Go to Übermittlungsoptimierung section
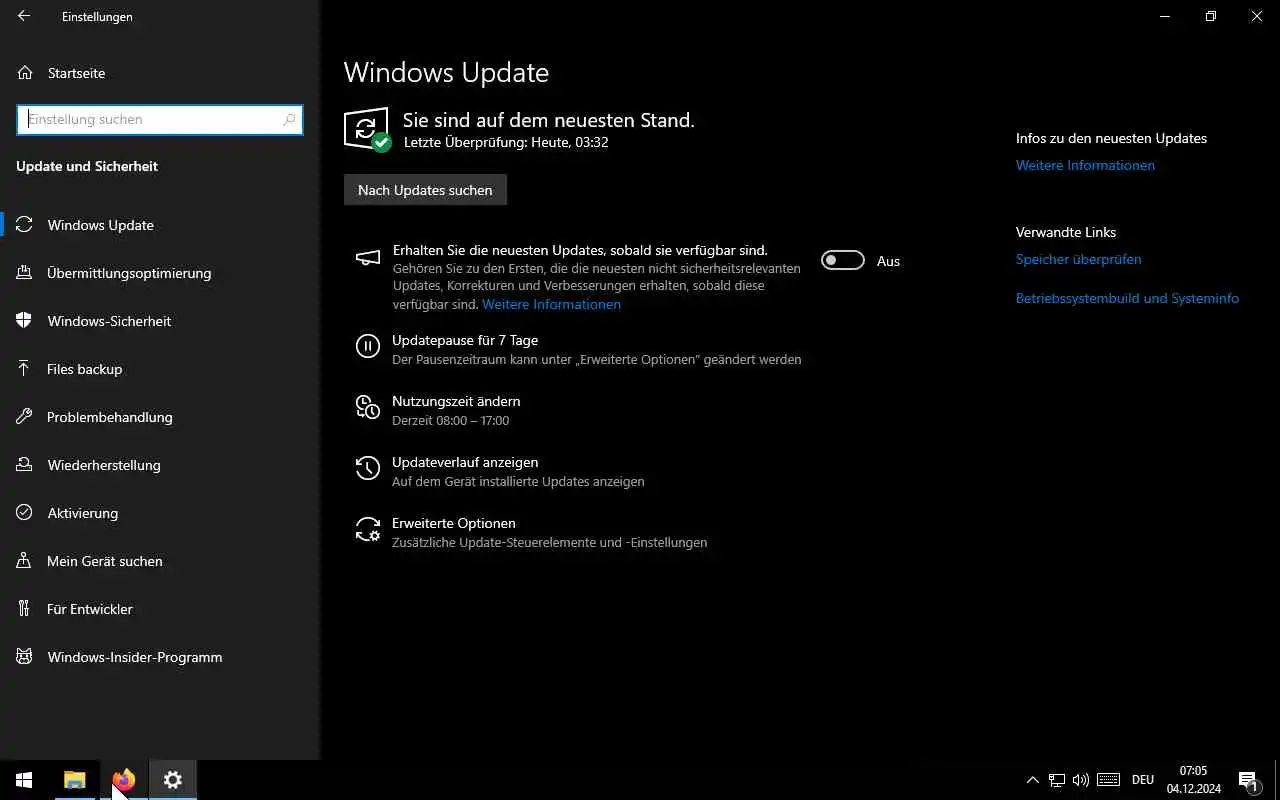 click(x=160, y=273)
